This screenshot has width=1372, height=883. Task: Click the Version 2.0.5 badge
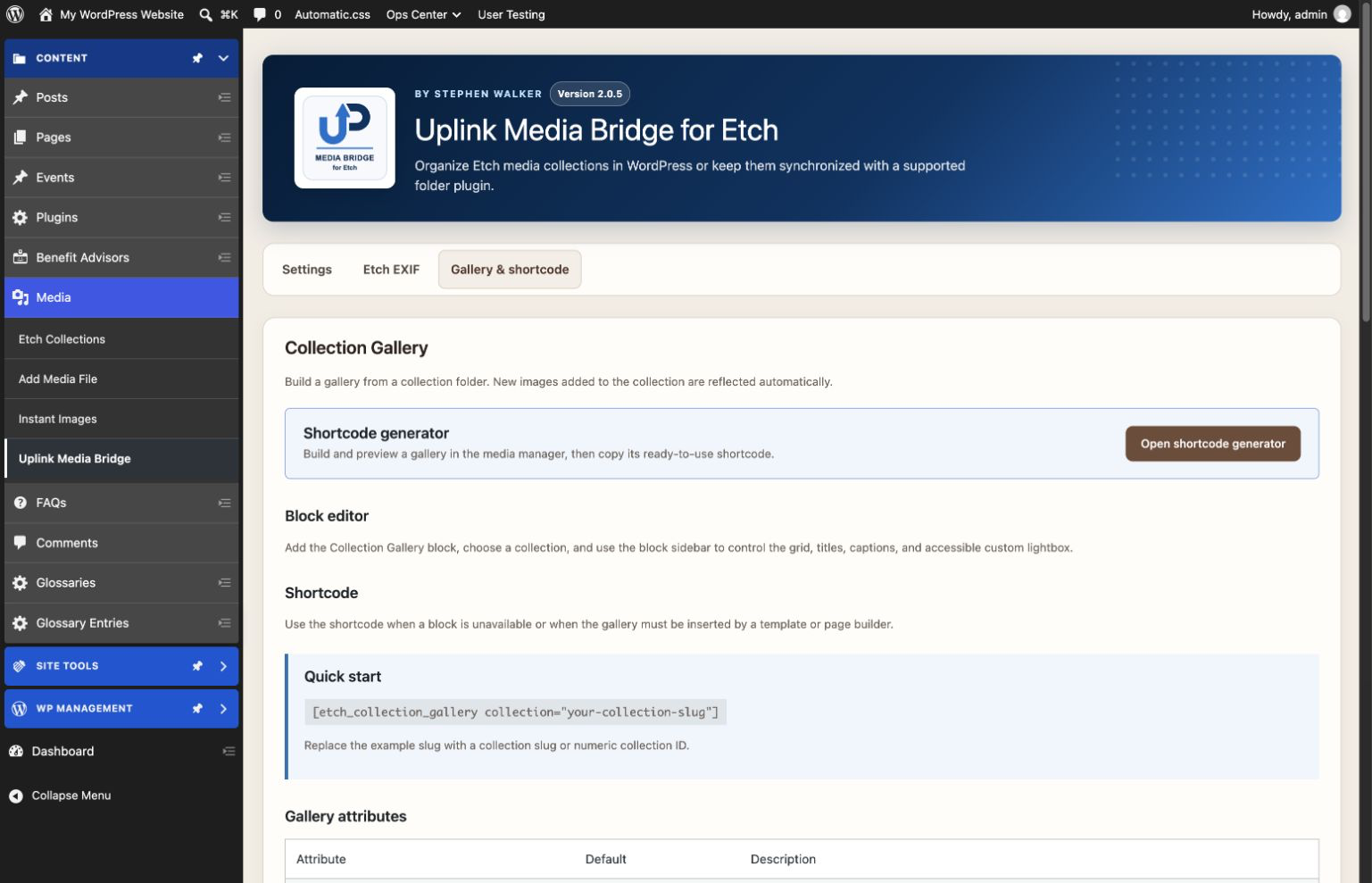tap(590, 94)
